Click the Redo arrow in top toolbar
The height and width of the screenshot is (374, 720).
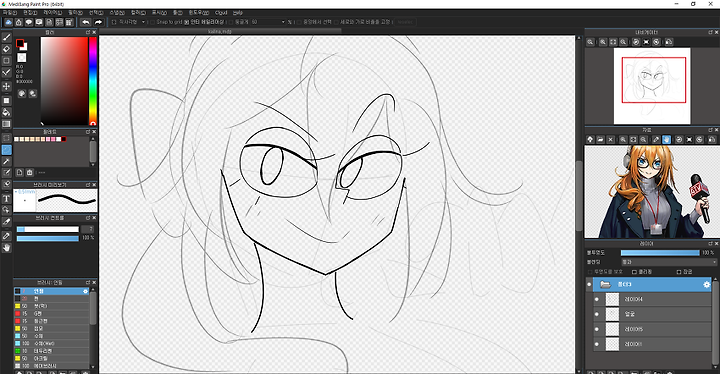tap(98, 22)
